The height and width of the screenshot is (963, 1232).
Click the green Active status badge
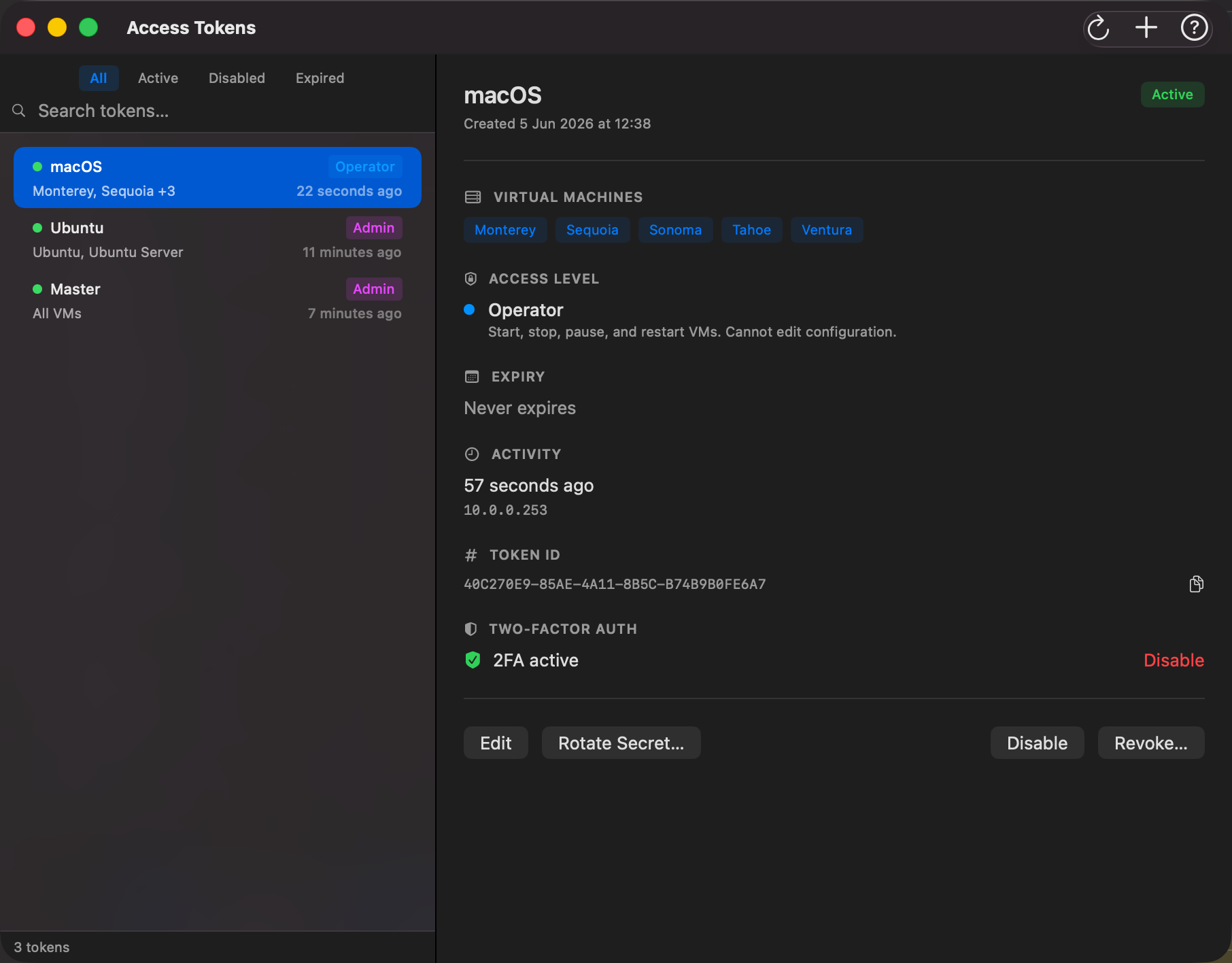coord(1173,95)
